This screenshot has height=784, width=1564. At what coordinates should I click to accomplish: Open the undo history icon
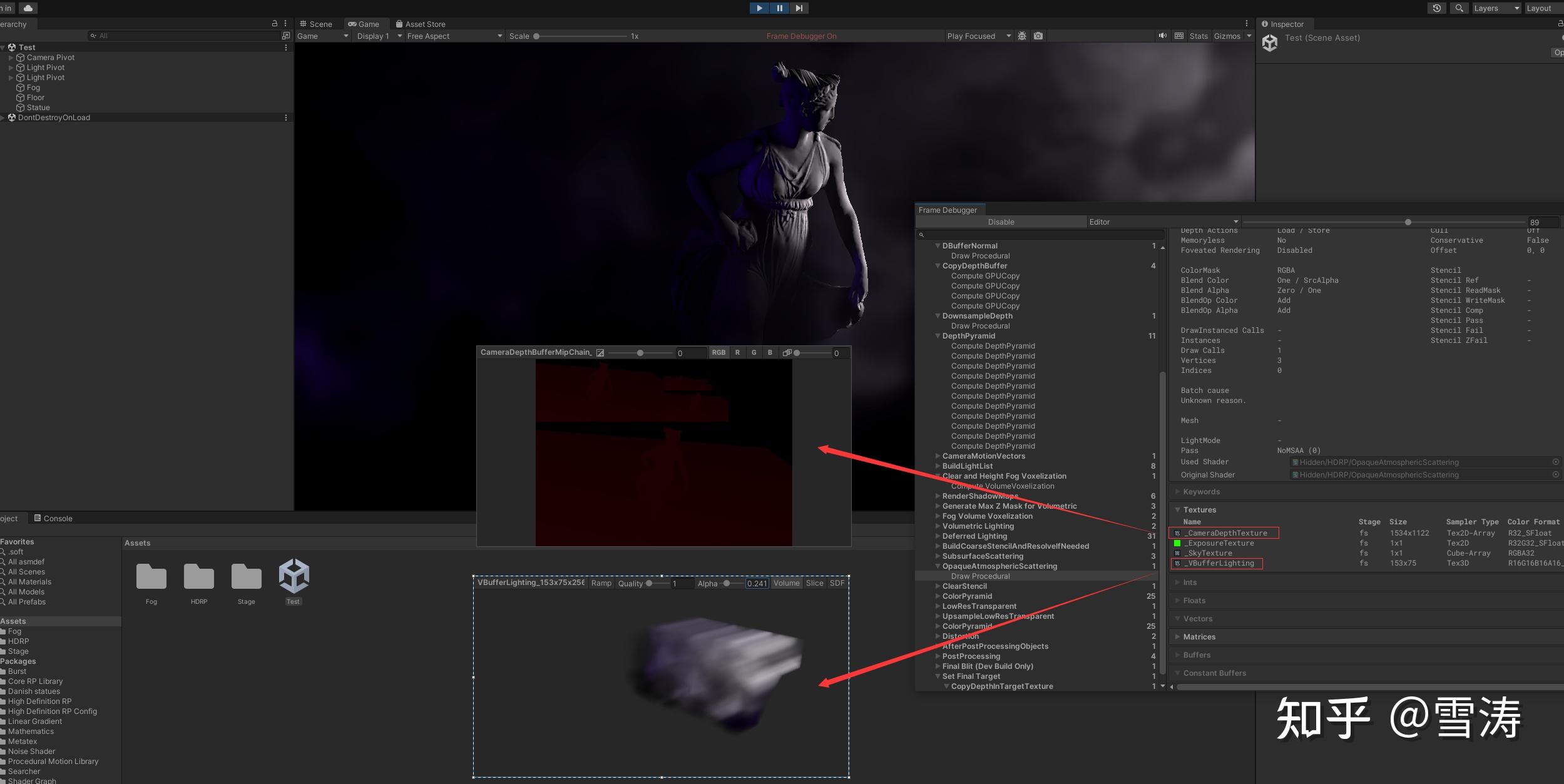[1437, 8]
